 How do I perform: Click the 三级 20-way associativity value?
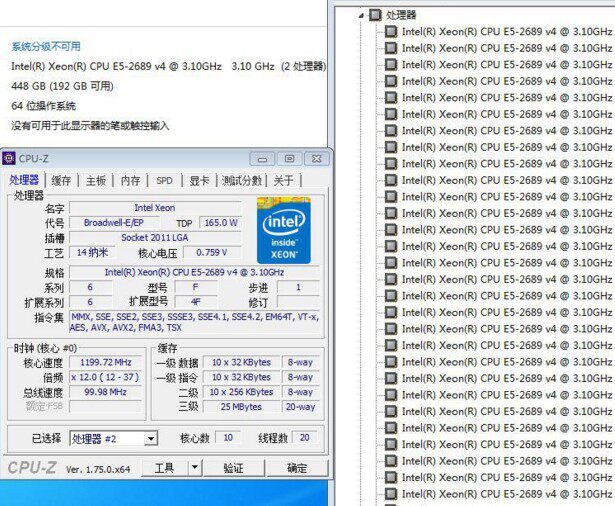[300, 407]
